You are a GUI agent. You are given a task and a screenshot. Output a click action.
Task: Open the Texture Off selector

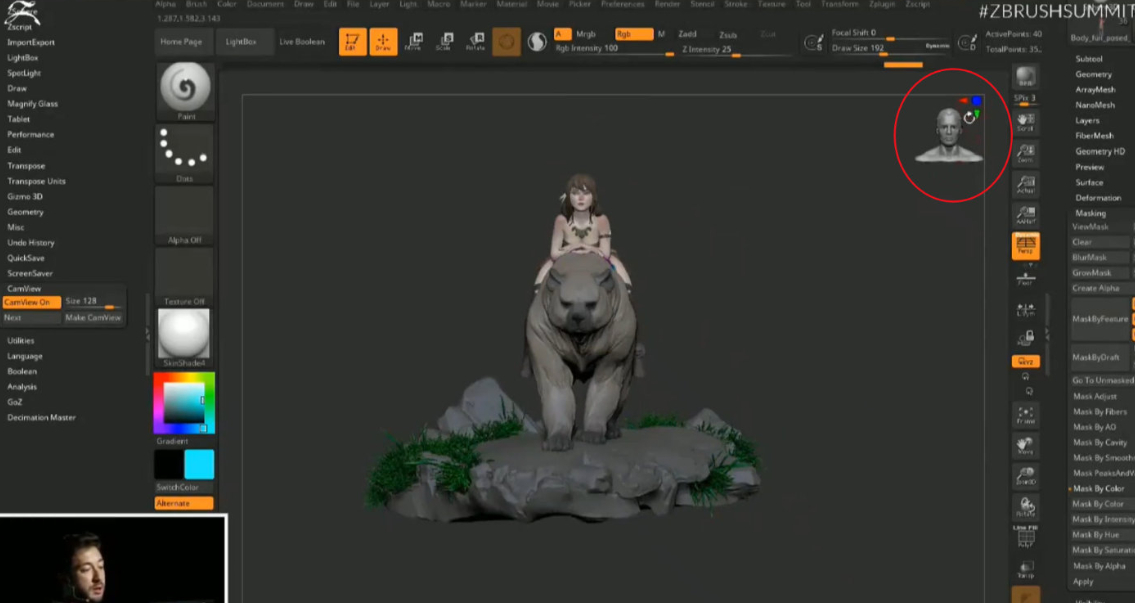pos(185,277)
